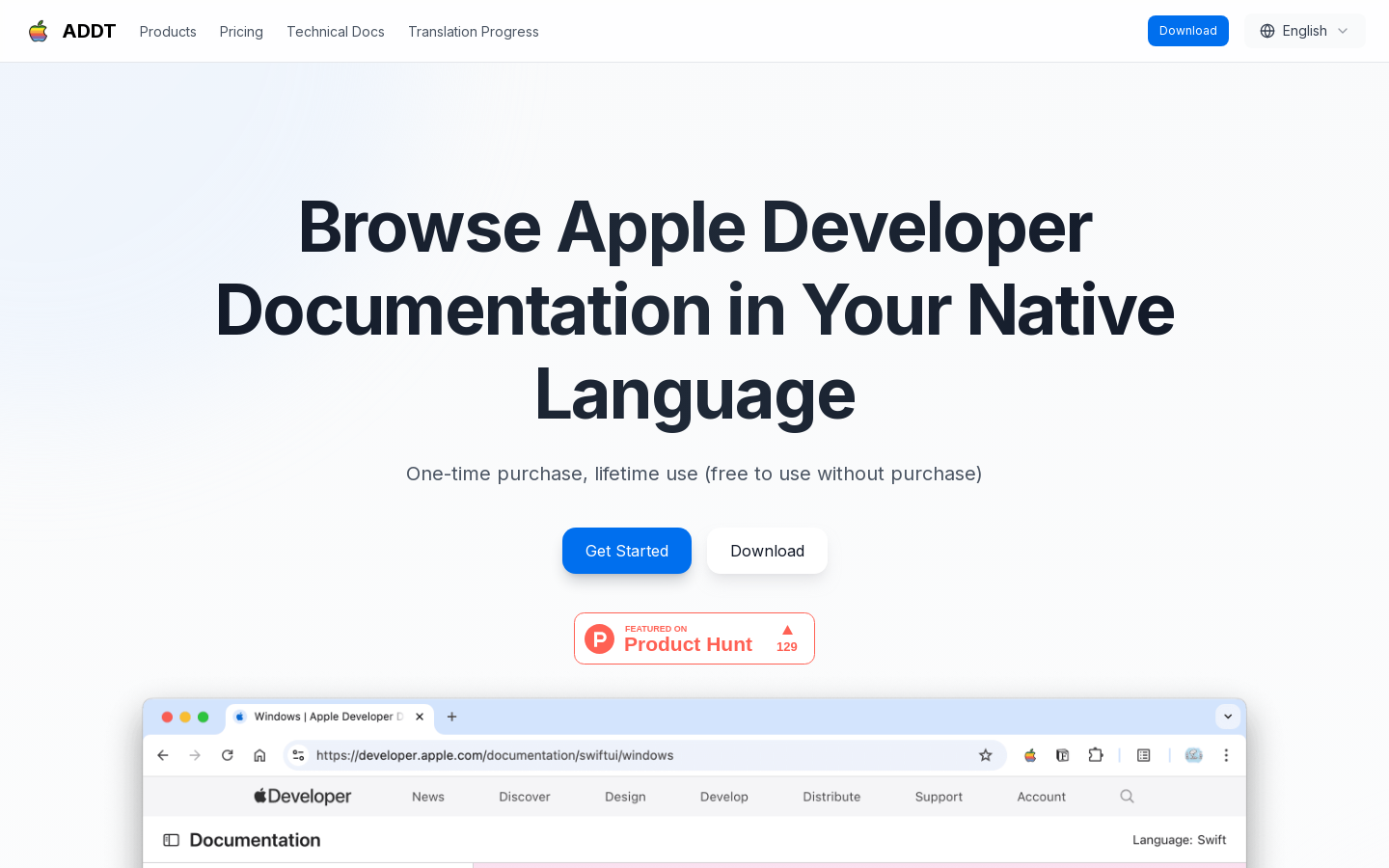
Task: Click the third extension icon left of puzzle piece
Action: click(1063, 755)
